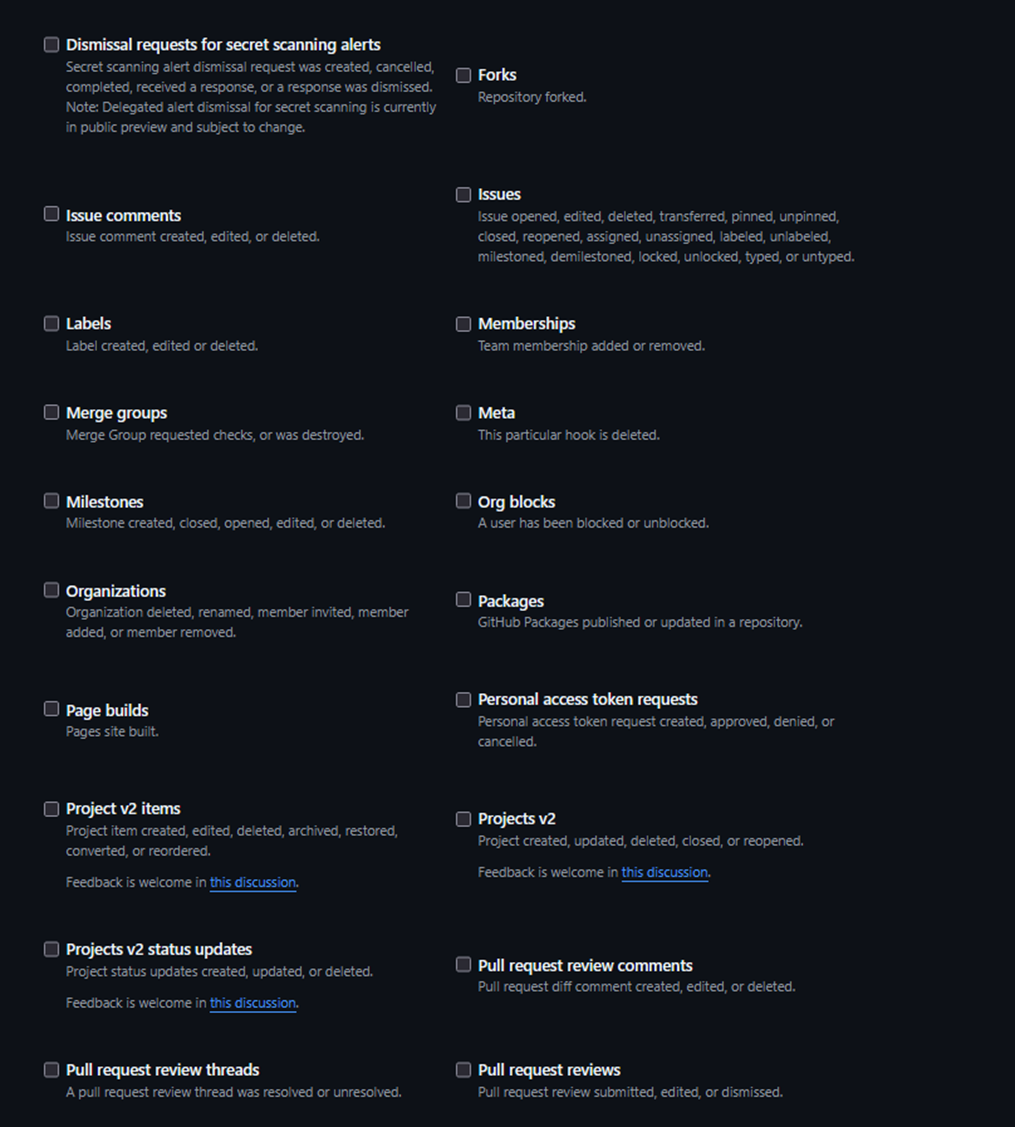
Task: Open discussion link under Projects v2
Action: 665,872
